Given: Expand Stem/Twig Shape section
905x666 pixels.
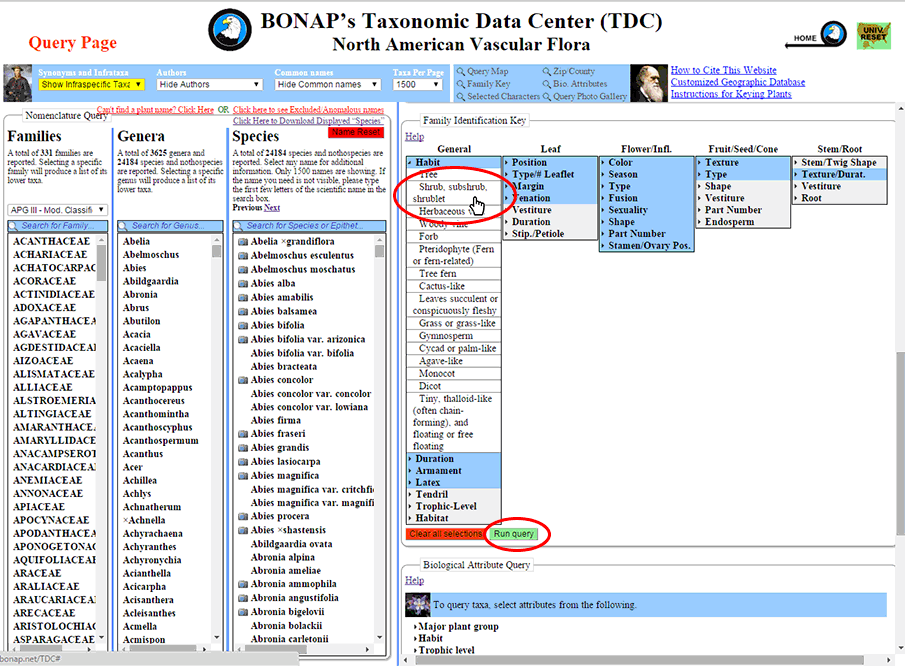Looking at the screenshot, I should [839, 163].
